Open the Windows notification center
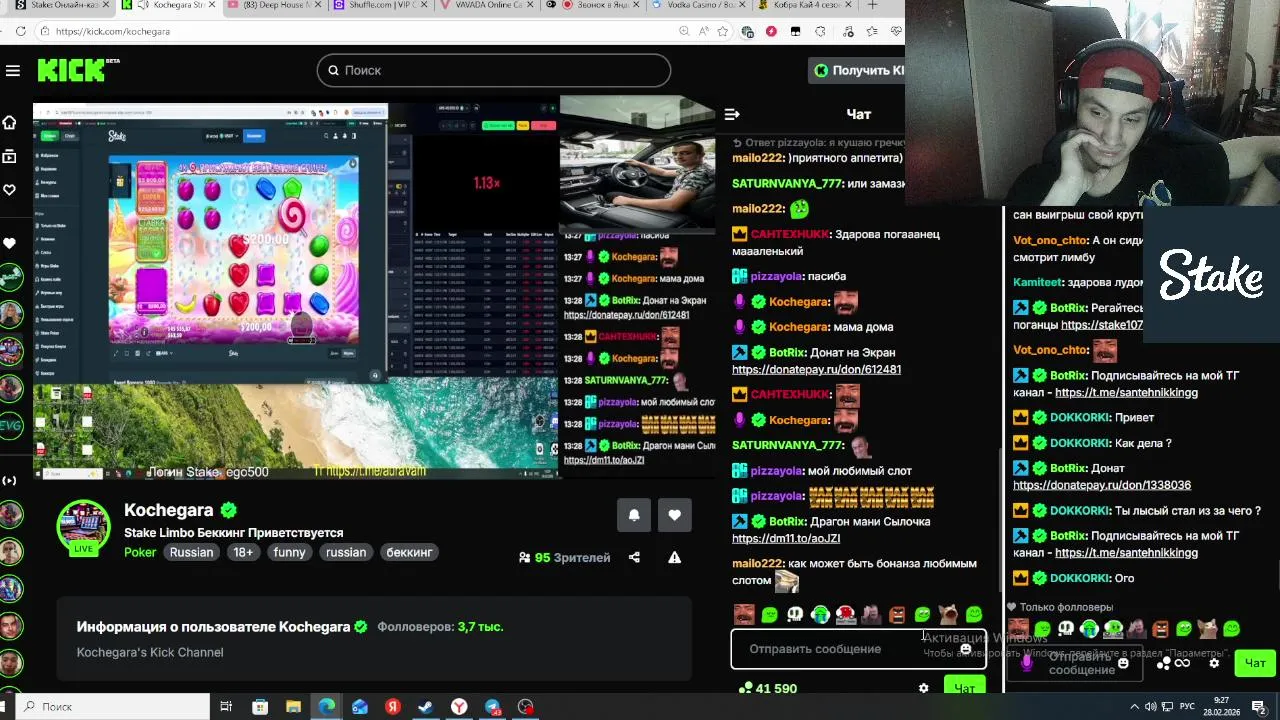This screenshot has height=720, width=1280. [1259, 707]
